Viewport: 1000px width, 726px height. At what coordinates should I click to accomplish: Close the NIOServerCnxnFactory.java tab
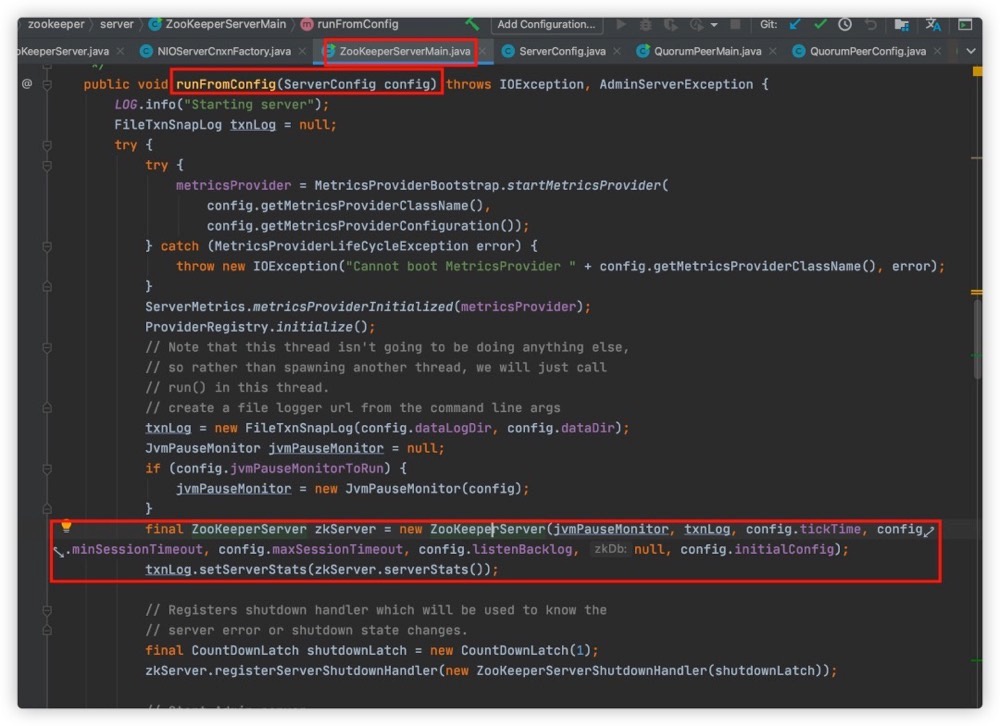(302, 51)
